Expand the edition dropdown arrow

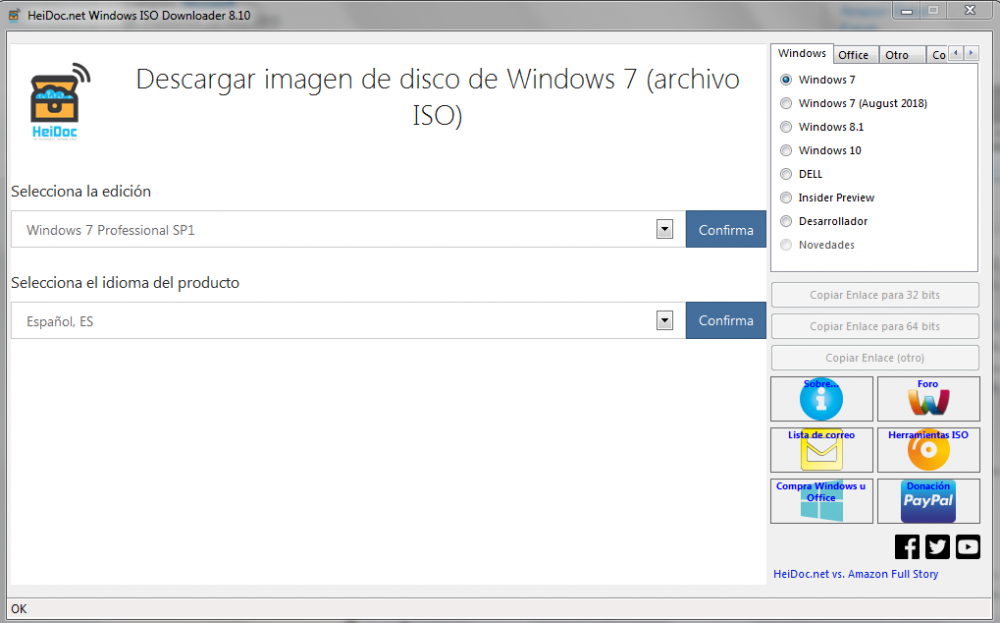(664, 230)
